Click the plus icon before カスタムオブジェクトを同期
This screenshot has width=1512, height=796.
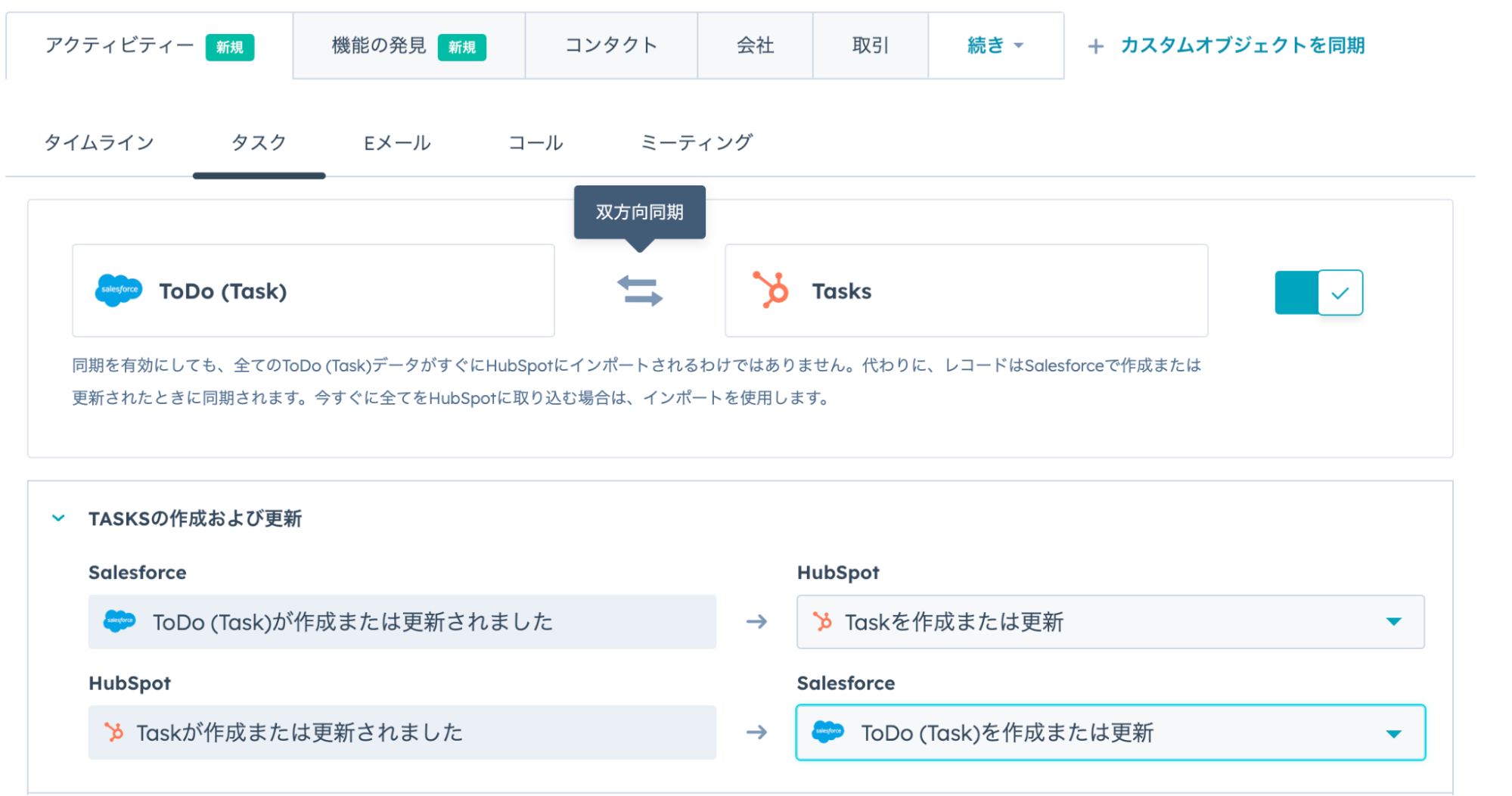coord(1095,47)
